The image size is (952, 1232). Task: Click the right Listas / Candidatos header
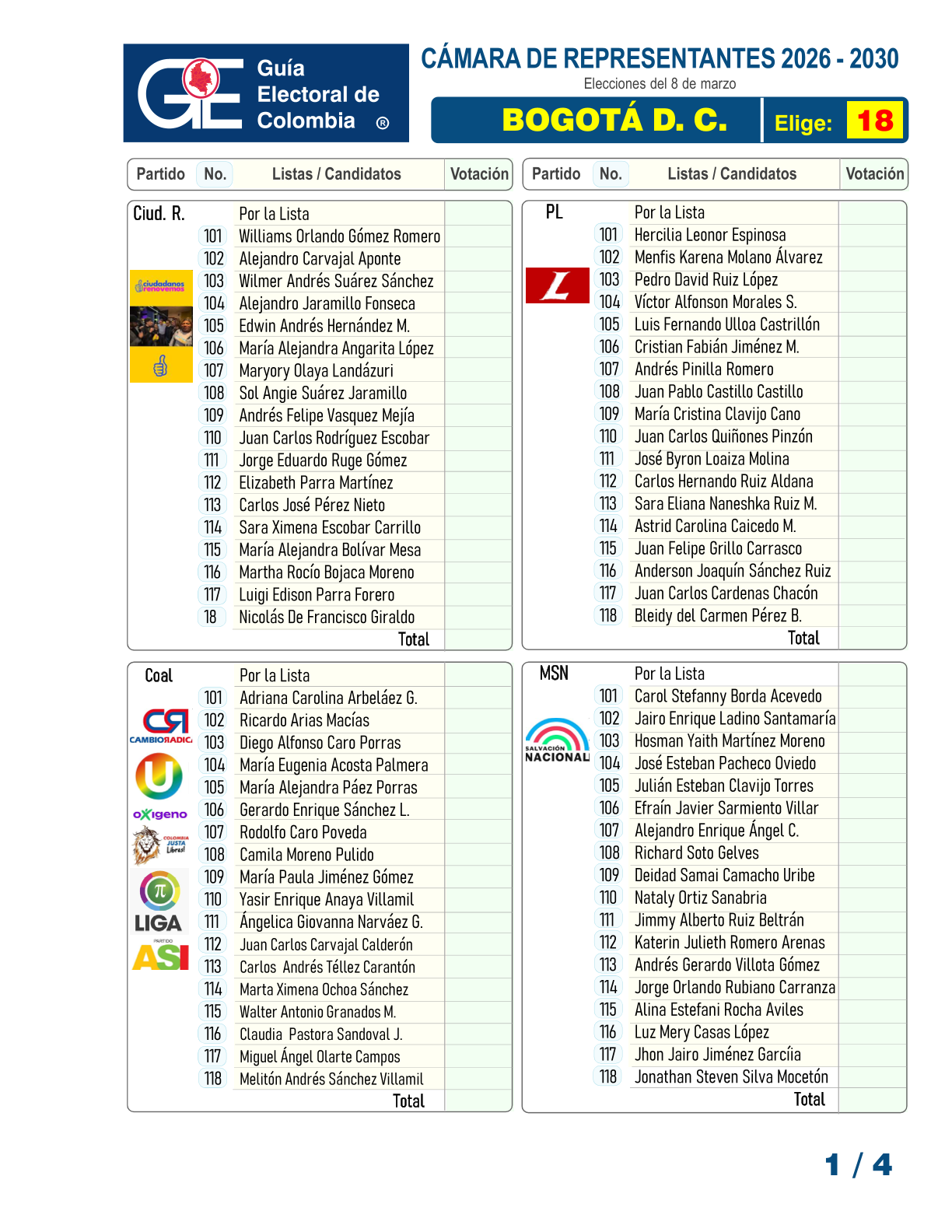point(731,174)
